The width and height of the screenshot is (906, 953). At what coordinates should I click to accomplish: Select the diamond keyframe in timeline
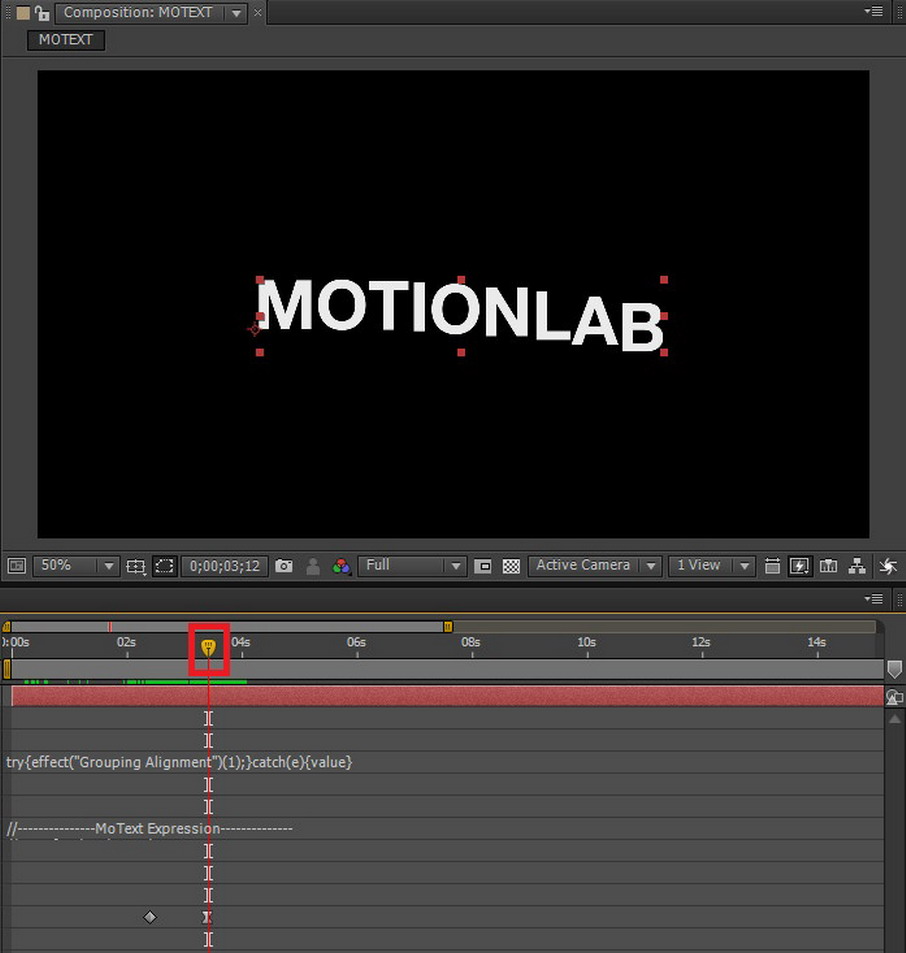coord(150,917)
